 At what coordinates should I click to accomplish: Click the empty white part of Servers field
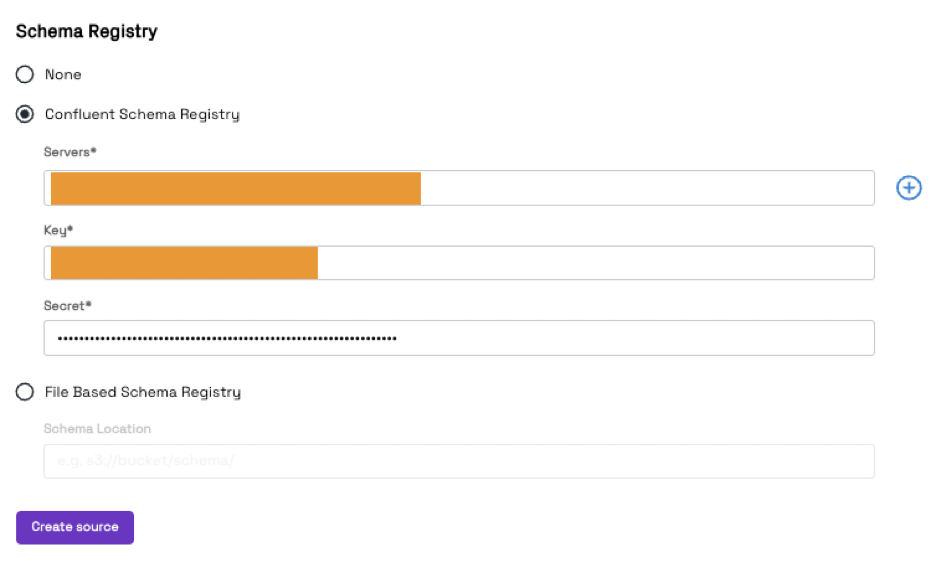click(647, 188)
